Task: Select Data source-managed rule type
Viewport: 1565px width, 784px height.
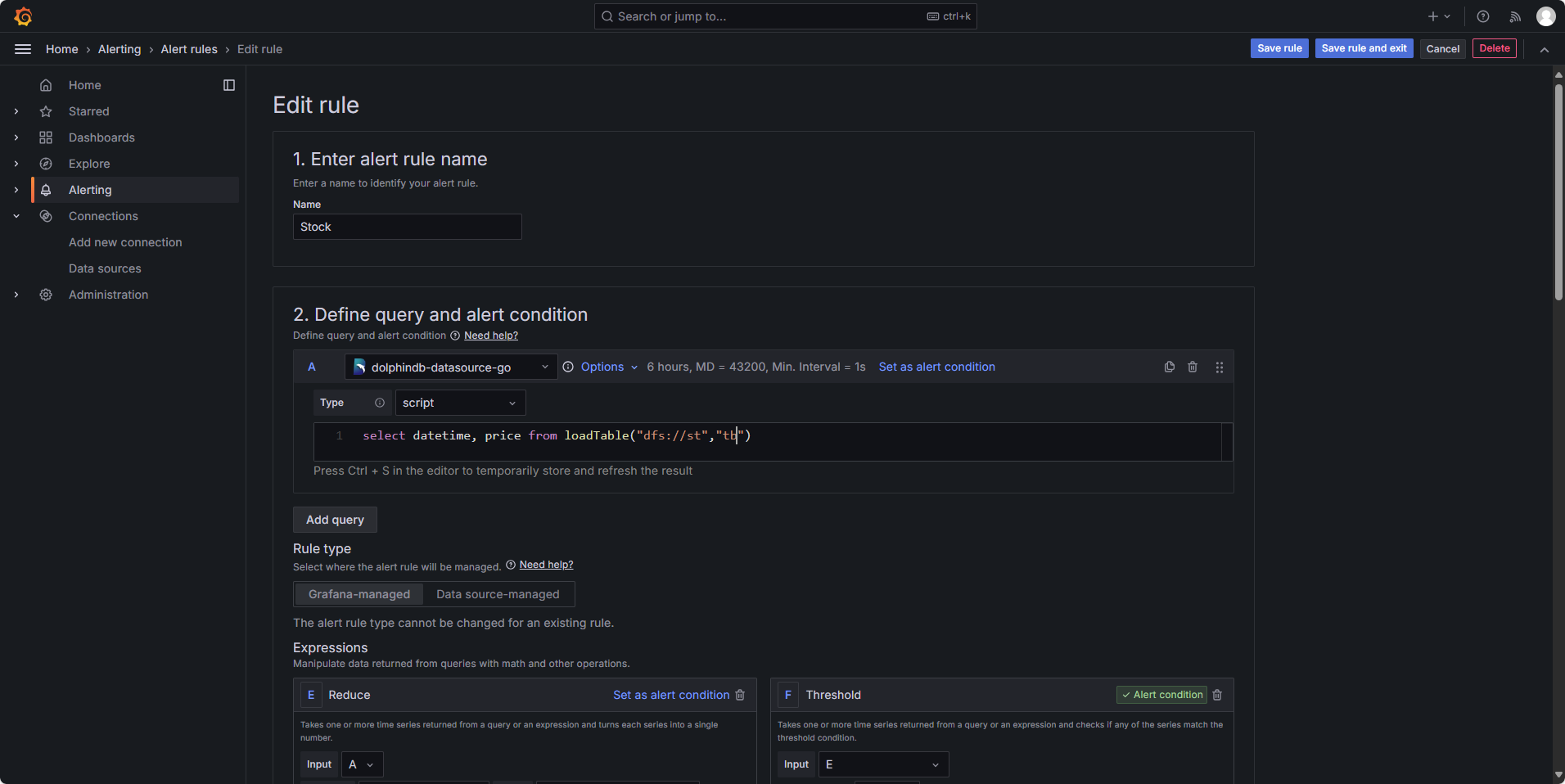Action: [498, 594]
